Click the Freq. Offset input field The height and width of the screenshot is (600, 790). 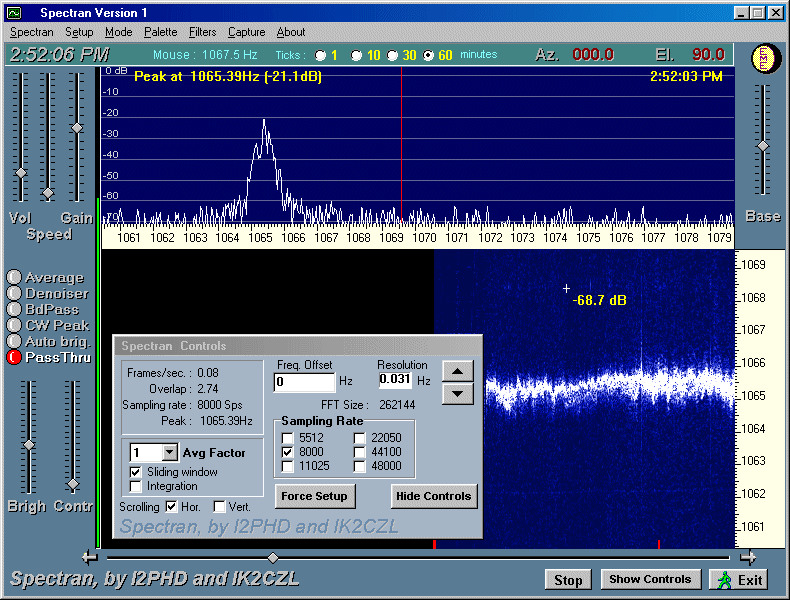point(304,382)
